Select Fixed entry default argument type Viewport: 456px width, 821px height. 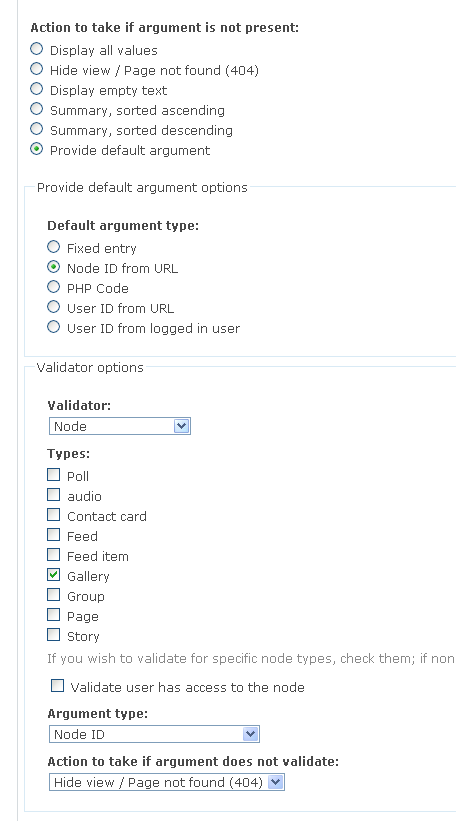53,247
